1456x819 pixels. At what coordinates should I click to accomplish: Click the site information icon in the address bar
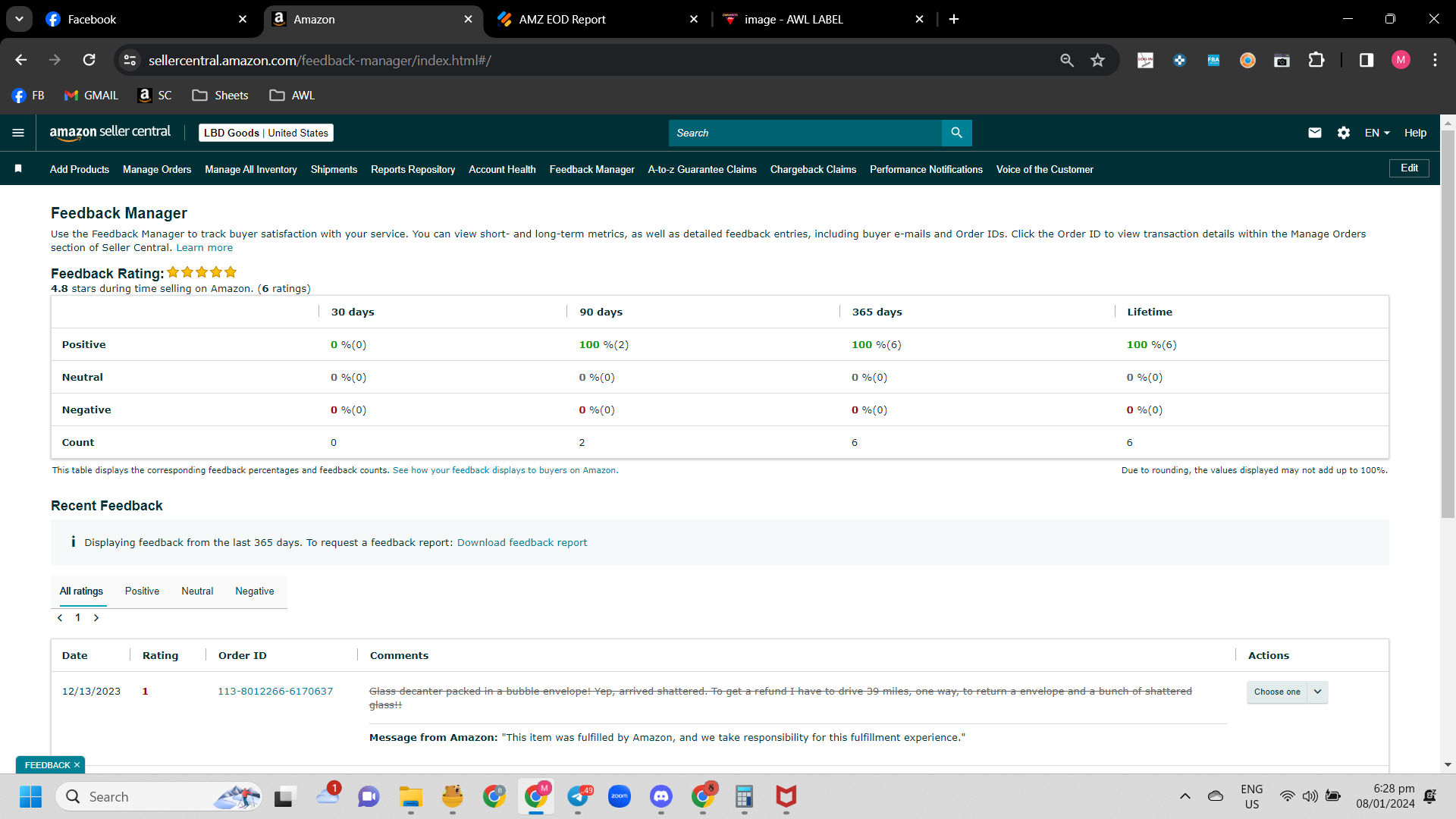coord(130,60)
